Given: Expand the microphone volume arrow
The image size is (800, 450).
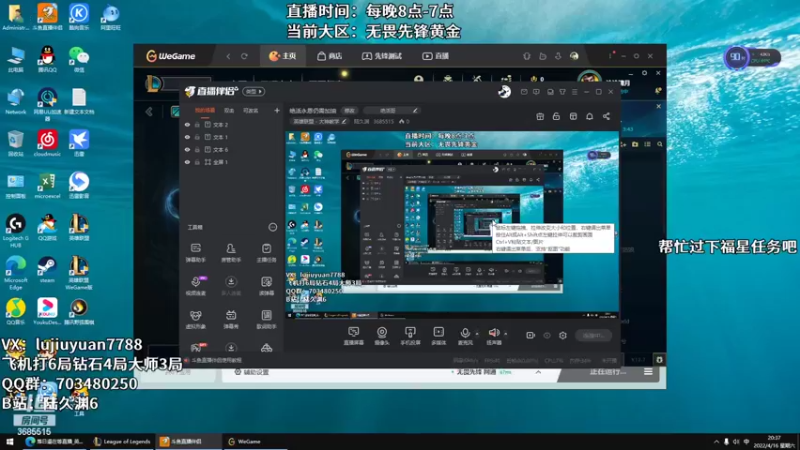Looking at the screenshot, I should pyautogui.click(x=477, y=334).
